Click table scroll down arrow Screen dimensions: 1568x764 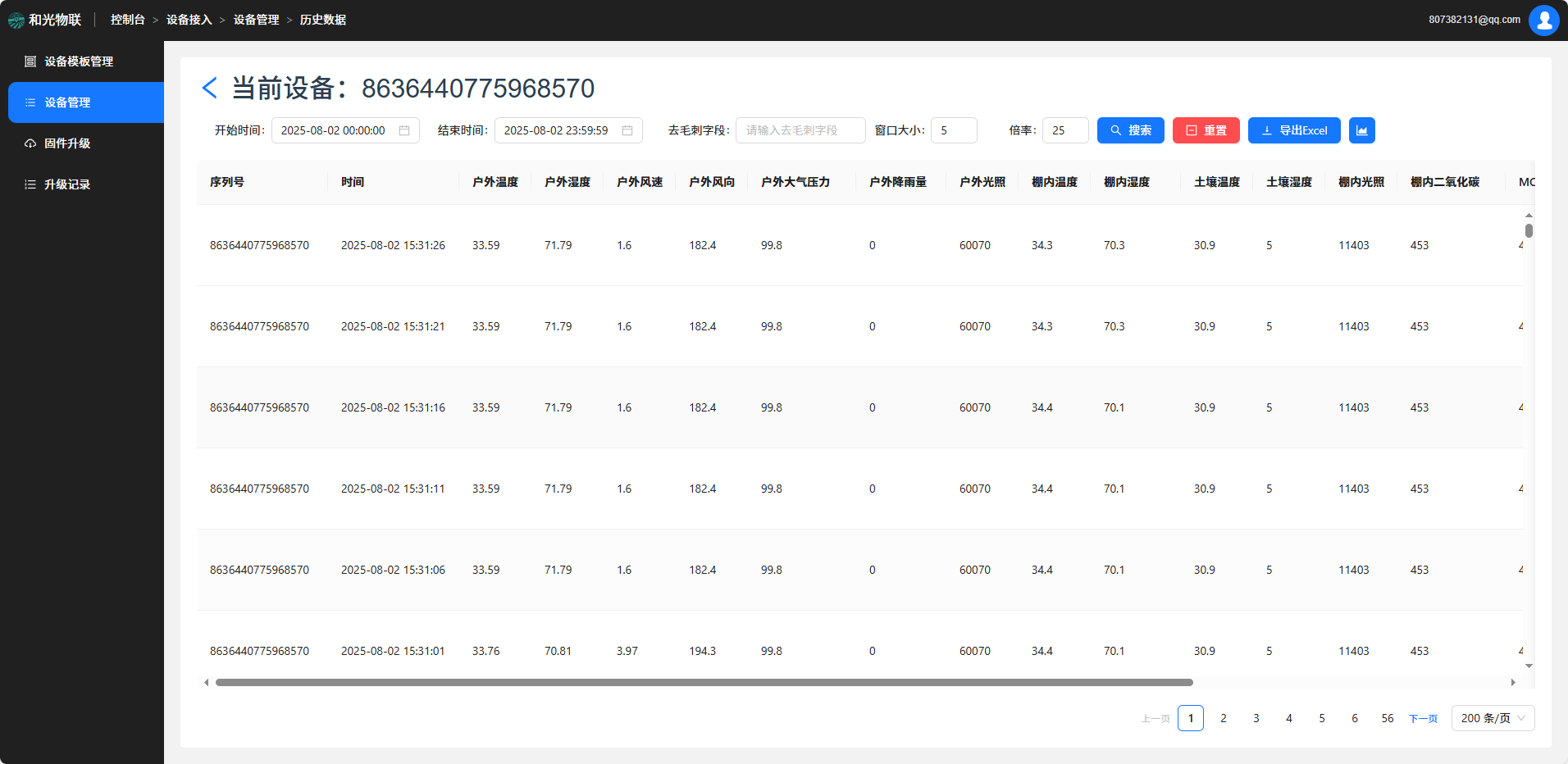(1529, 666)
